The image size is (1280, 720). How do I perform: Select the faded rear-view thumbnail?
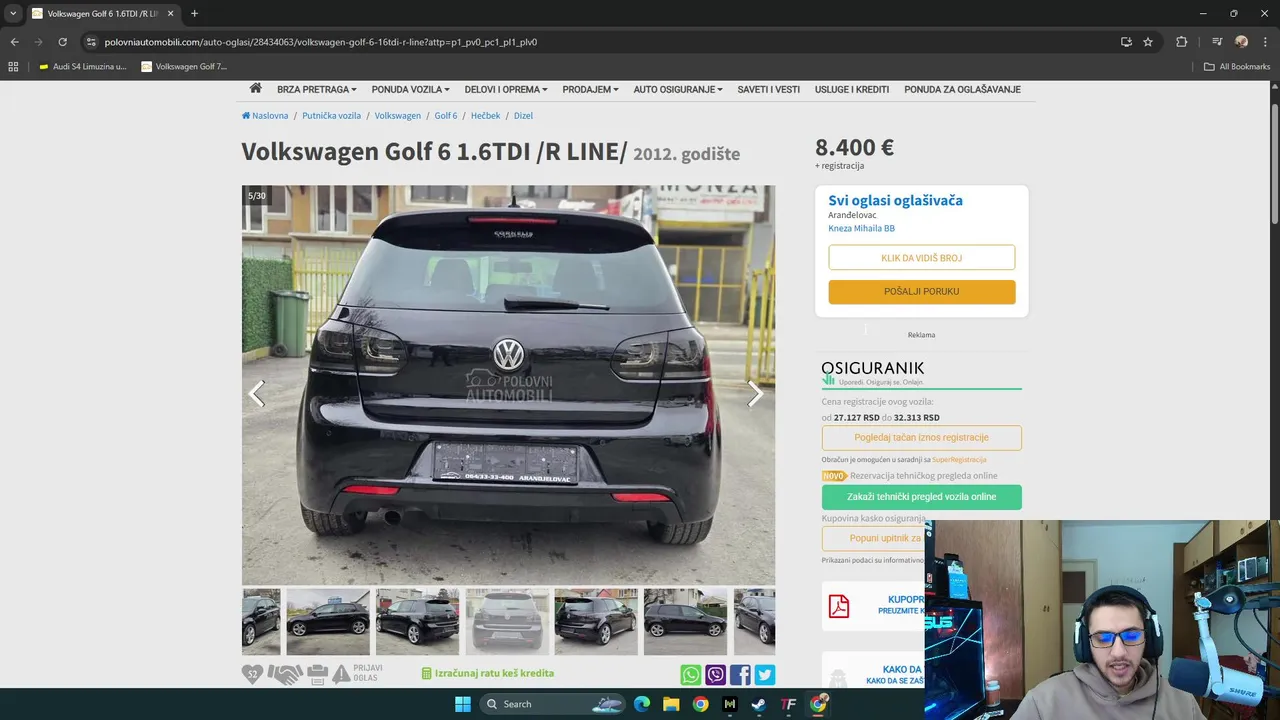pyautogui.click(x=507, y=622)
